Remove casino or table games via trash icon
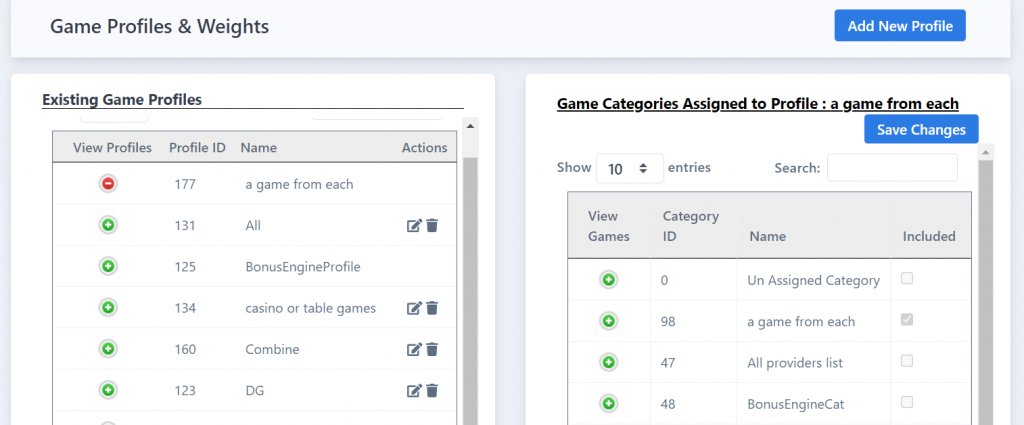Viewport: 1024px width, 425px height. 432,308
